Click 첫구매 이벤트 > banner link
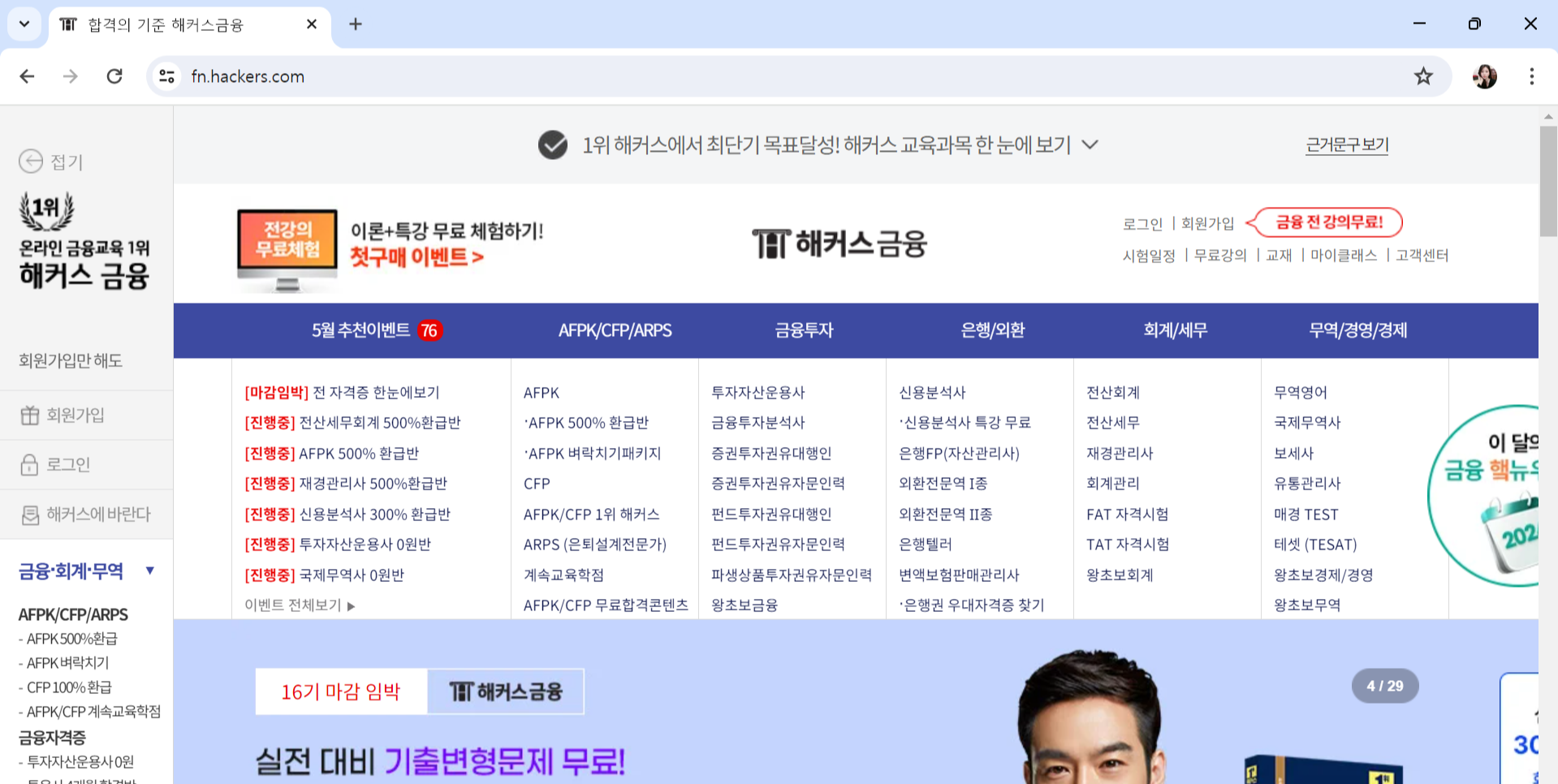 point(416,257)
